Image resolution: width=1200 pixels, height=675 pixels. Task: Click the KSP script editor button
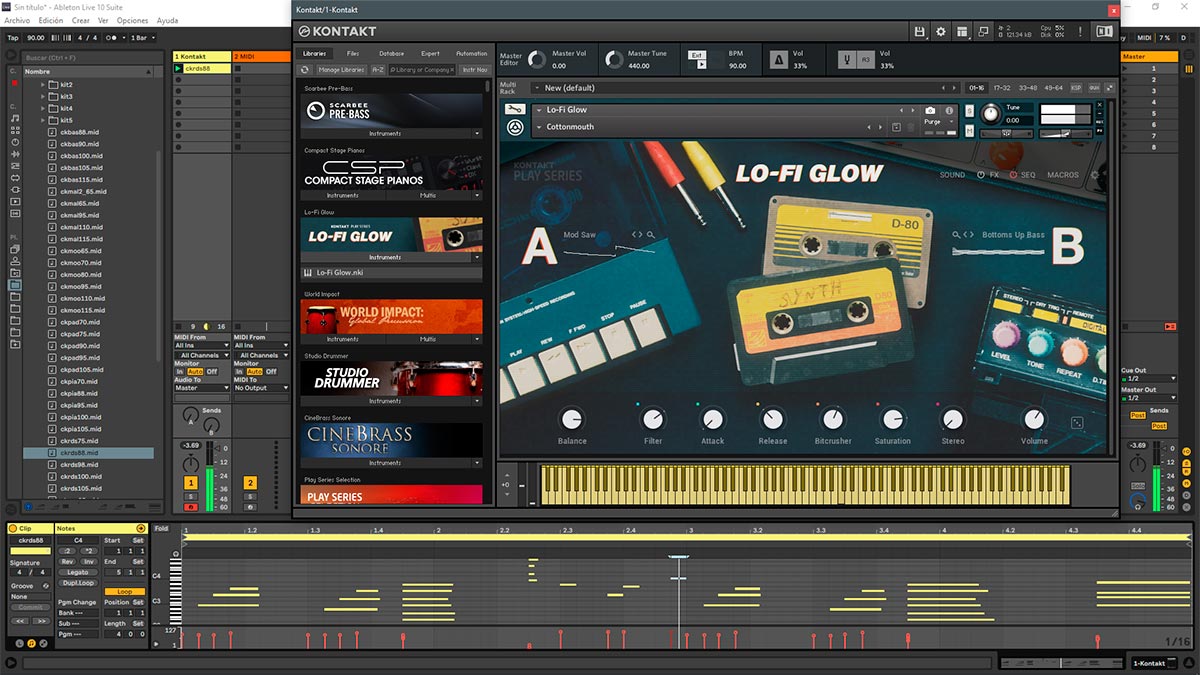(1076, 88)
